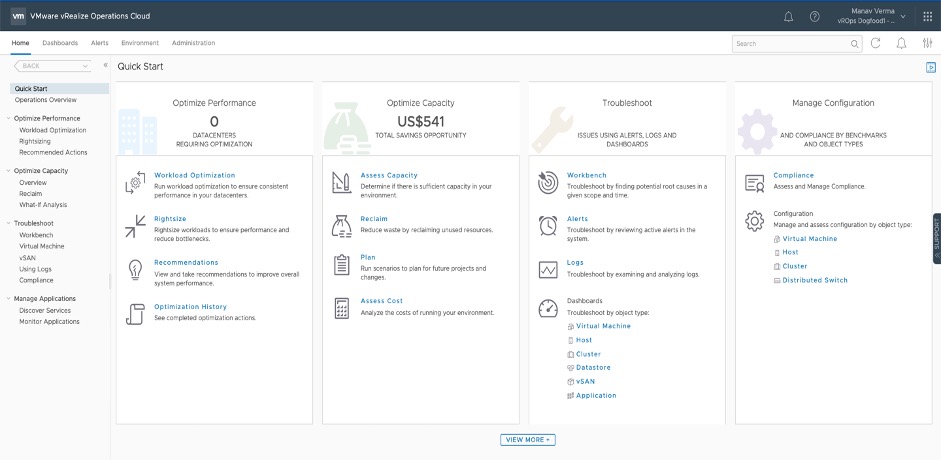Click the Logs chart icon
This screenshot has height=460, width=941.
[548, 270]
